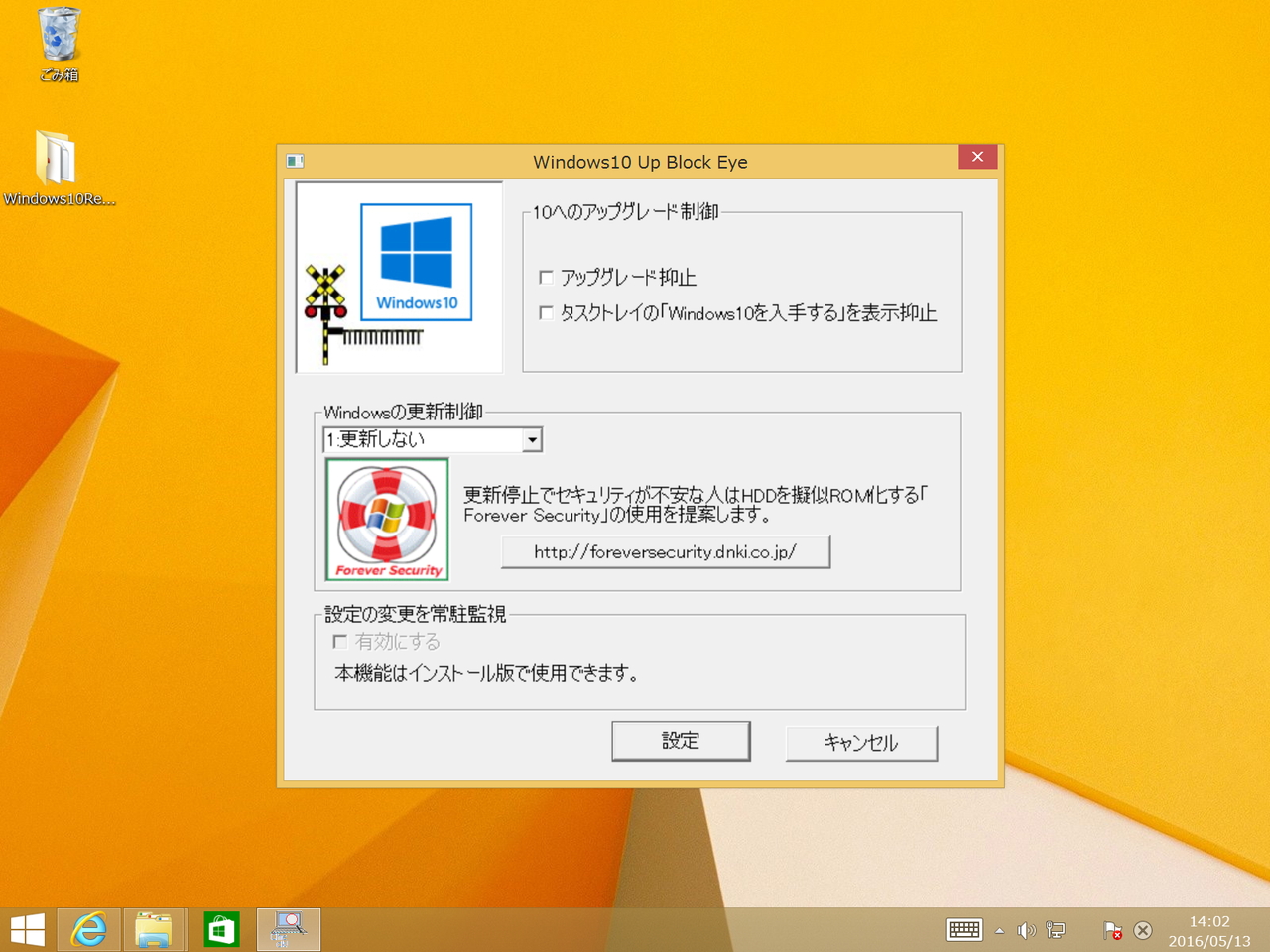The height and width of the screenshot is (952, 1270).
Task: Open Internet Explorer from the taskbar
Action: point(89,929)
